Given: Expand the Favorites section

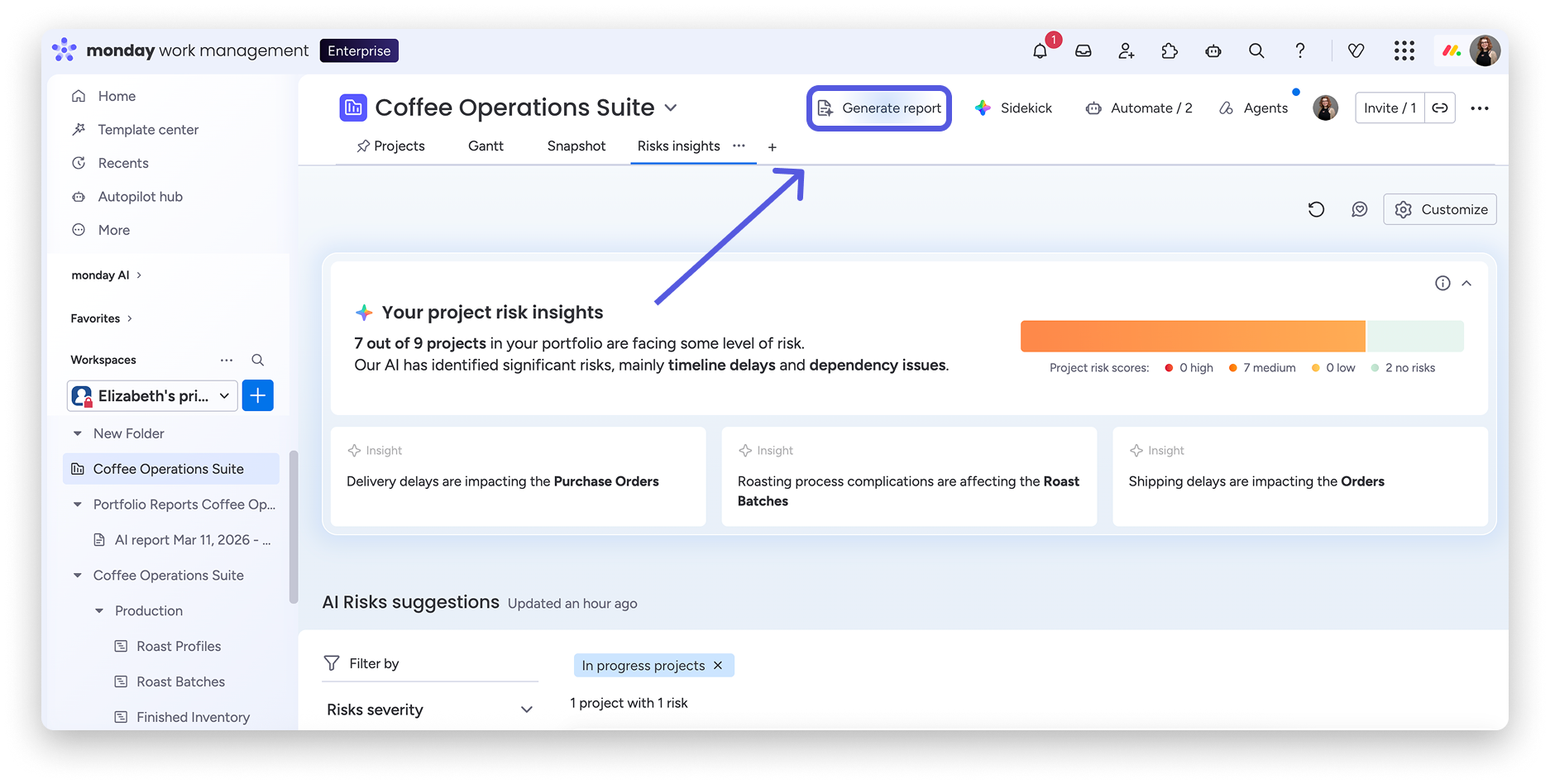Looking at the screenshot, I should click(x=102, y=318).
